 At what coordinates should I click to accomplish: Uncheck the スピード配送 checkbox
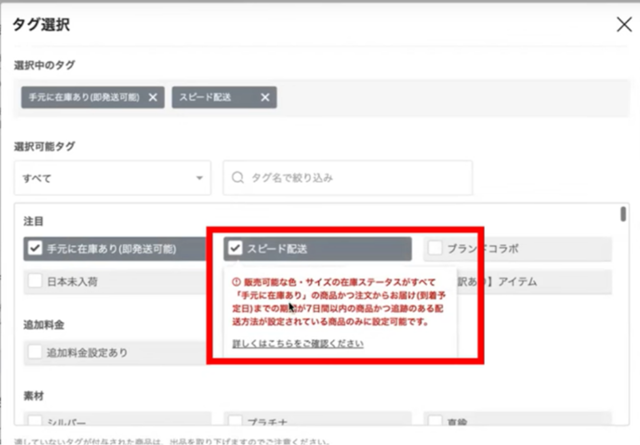tap(235, 248)
